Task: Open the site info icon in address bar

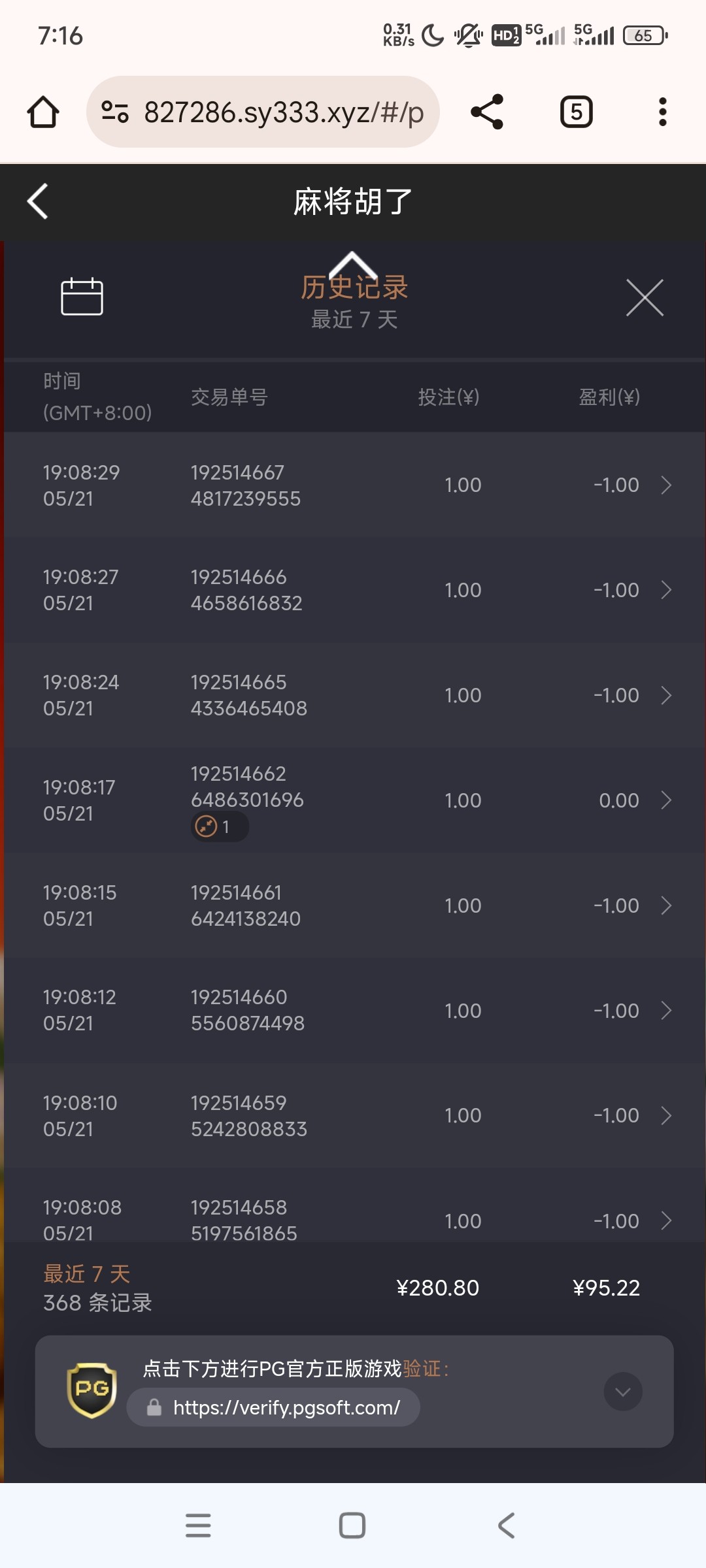Action: coord(115,112)
